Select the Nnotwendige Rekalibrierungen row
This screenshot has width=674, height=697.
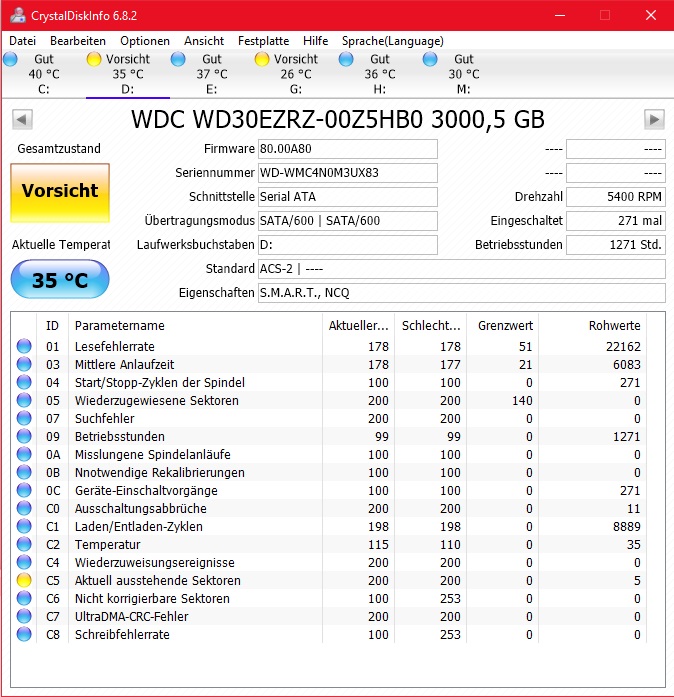[329, 473]
